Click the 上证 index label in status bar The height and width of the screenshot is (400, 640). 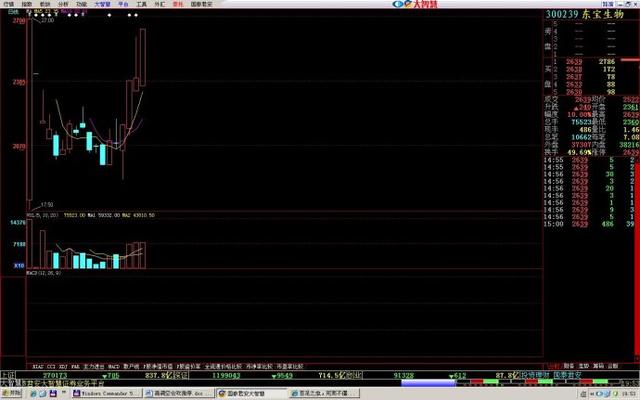pos(8,375)
